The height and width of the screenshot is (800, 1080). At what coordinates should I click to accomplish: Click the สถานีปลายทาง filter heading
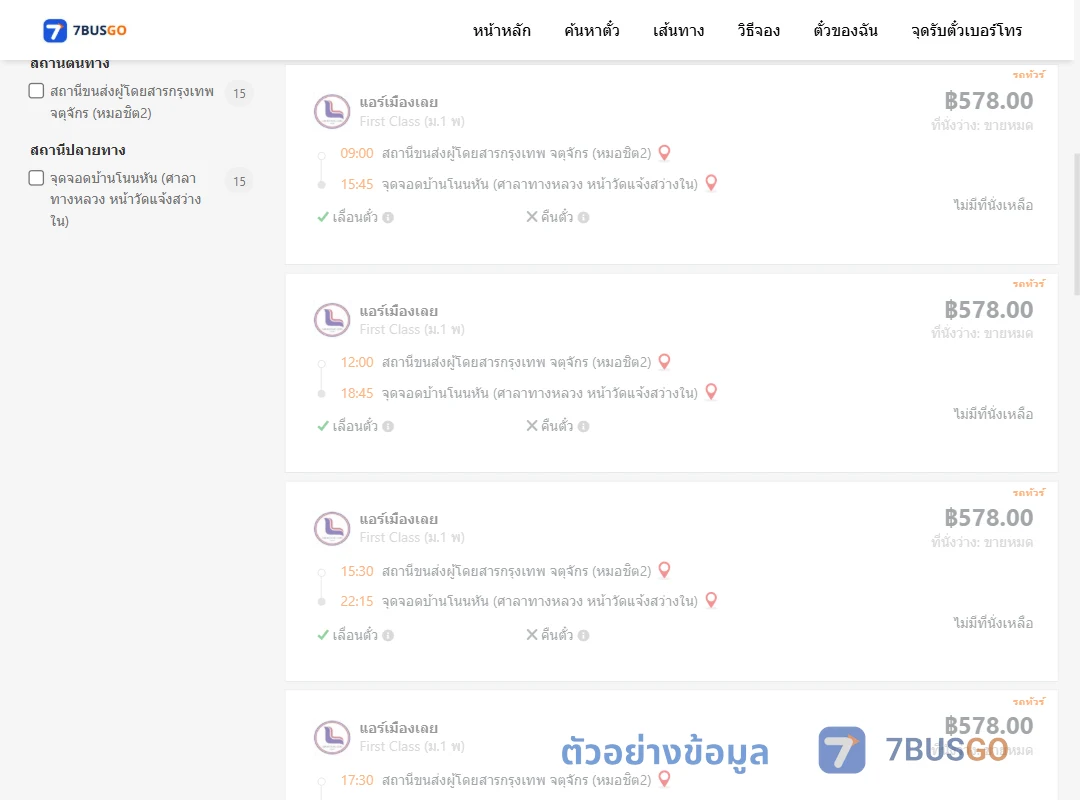[x=78, y=150]
